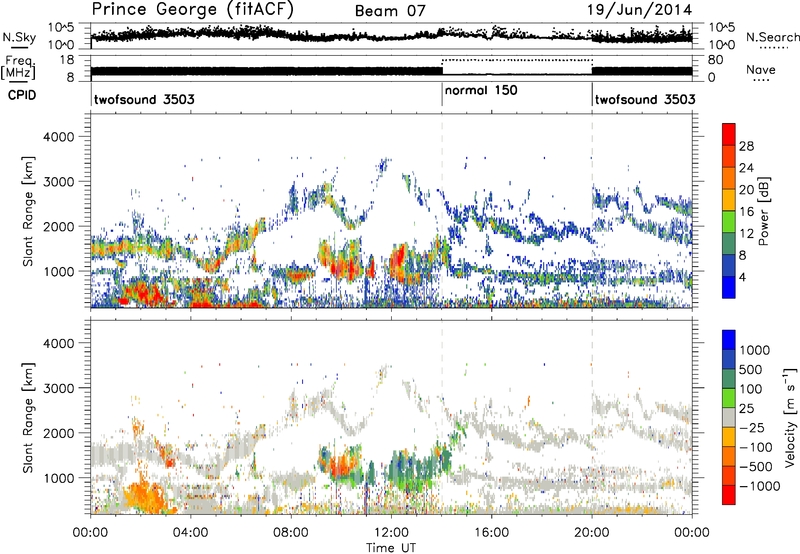
Task: Click the 'Prince George (fitACF)' title text
Action: coord(192,9)
